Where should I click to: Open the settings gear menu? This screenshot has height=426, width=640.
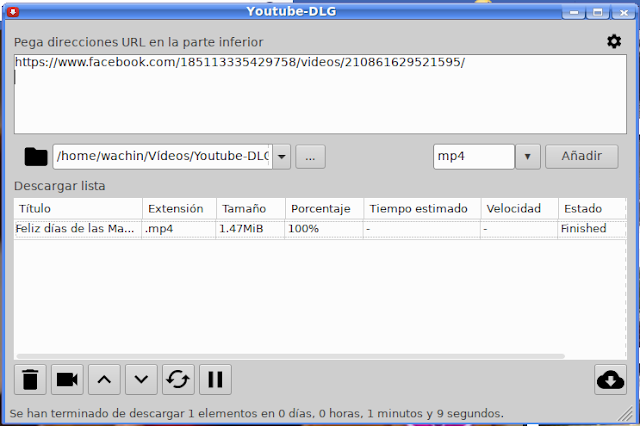(614, 41)
